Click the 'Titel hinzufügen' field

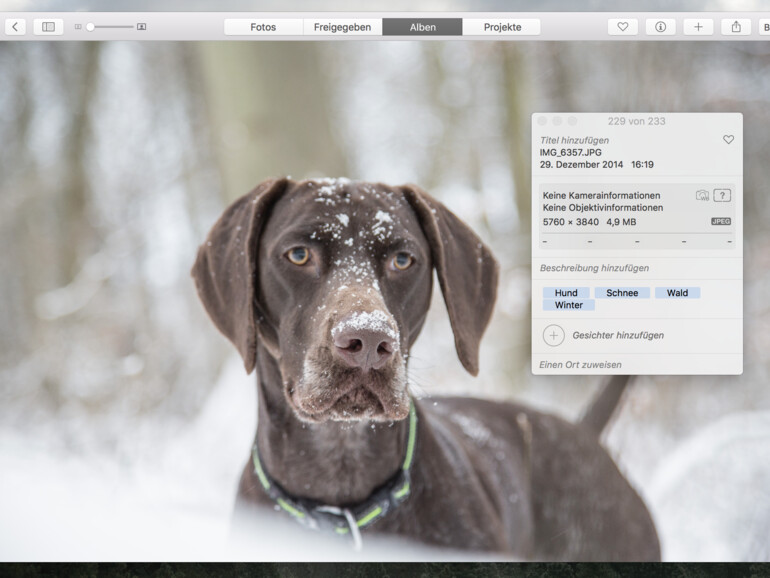pyautogui.click(x=576, y=140)
